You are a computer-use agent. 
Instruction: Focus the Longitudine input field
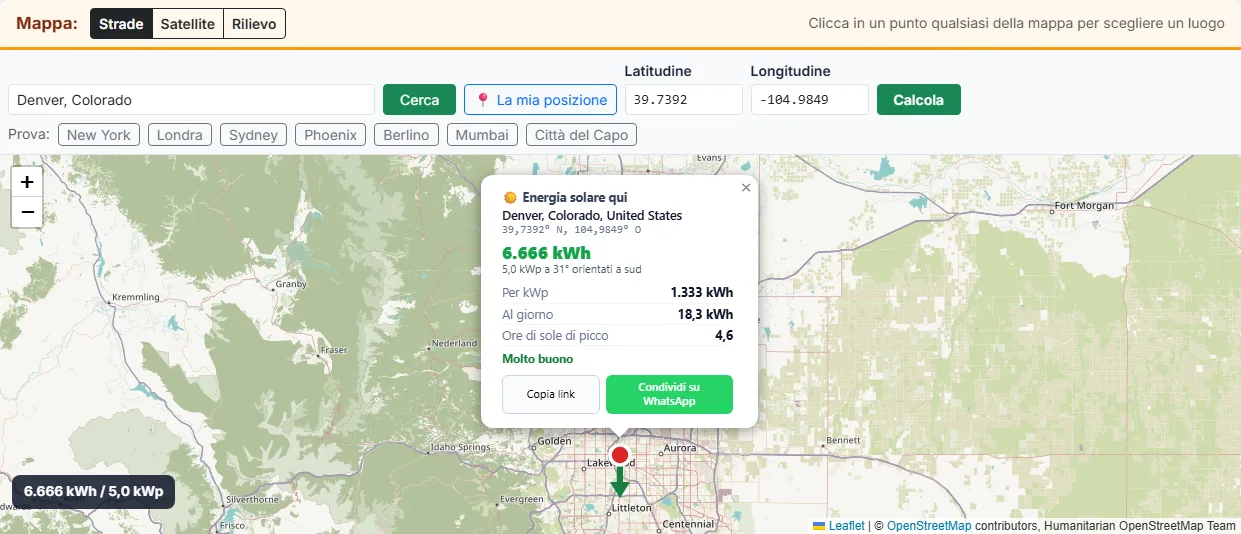coord(810,100)
